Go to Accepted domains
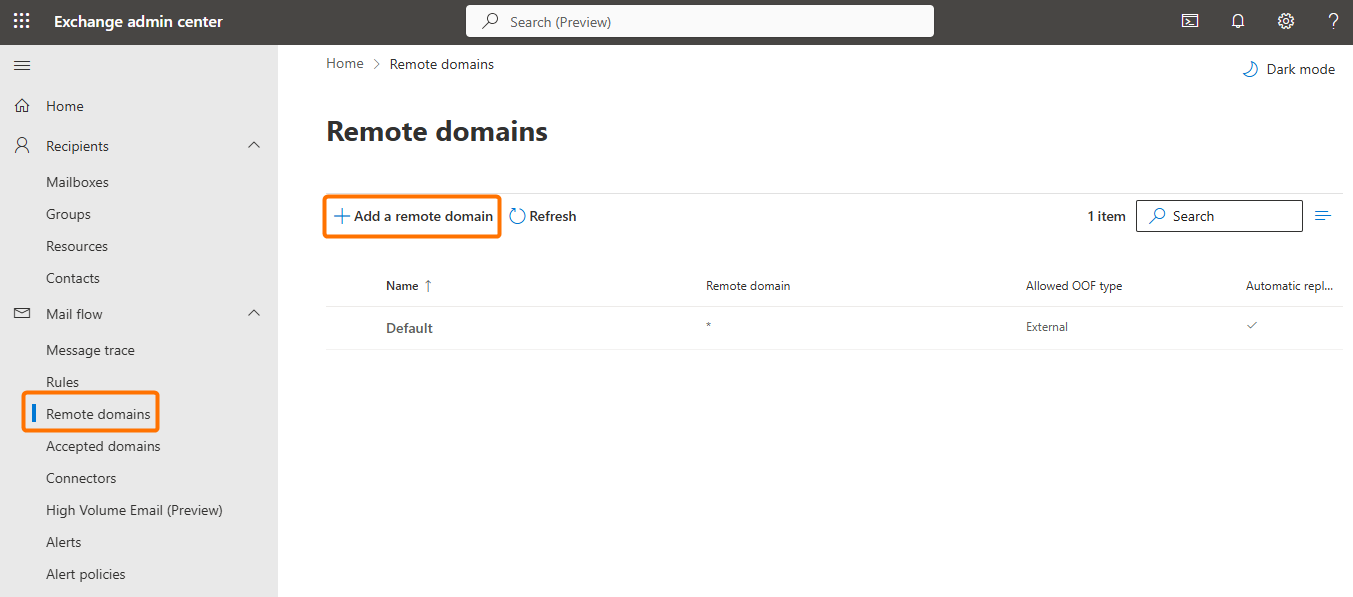The width and height of the screenshot is (1353, 597). click(x=103, y=446)
